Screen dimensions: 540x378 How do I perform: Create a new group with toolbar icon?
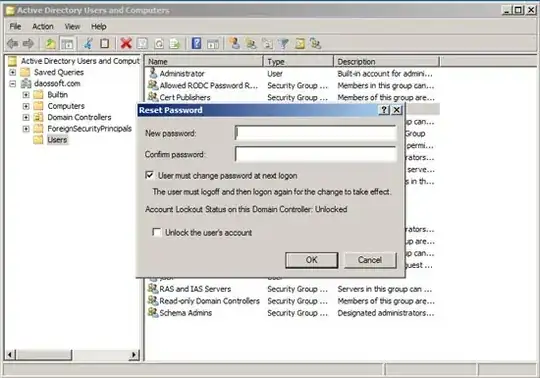click(x=251, y=44)
